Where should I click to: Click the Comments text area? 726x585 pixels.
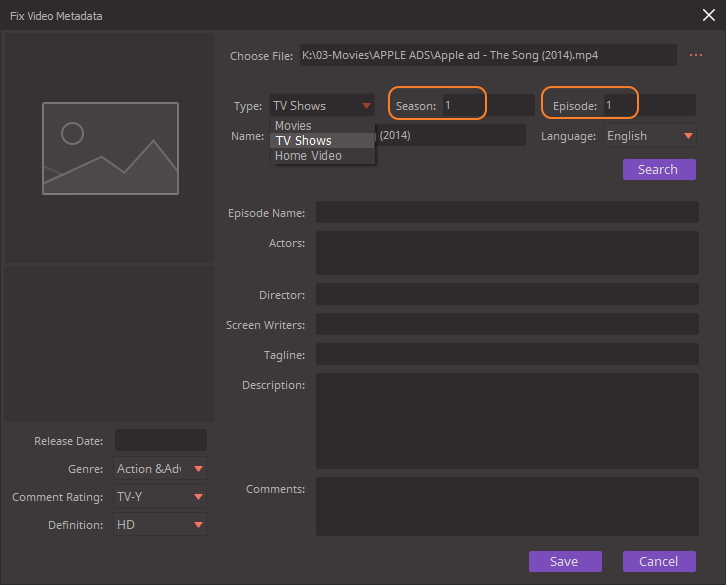(507, 506)
